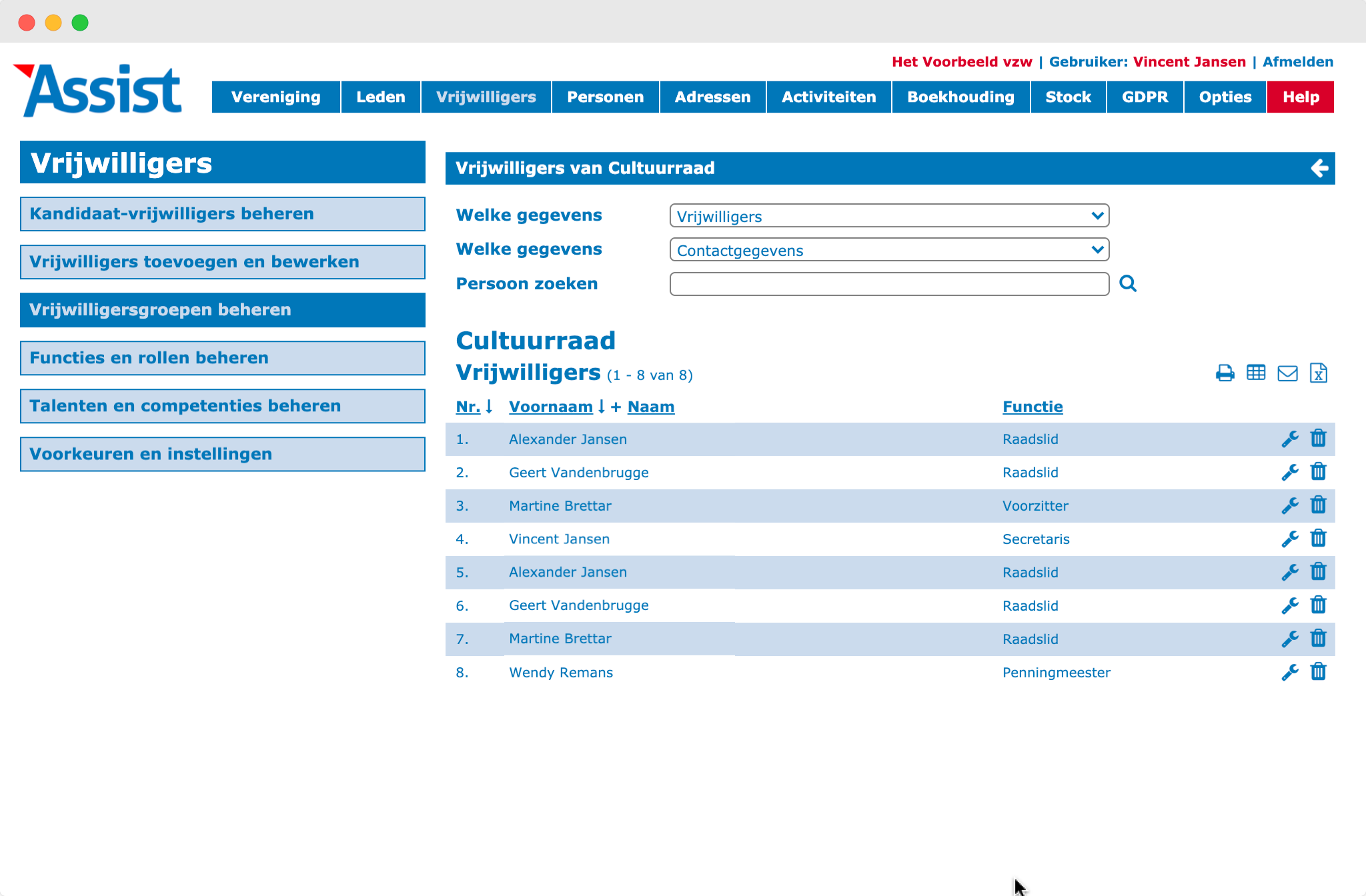Open the Boekhouding menu
This screenshot has height=896, width=1366.
pos(961,97)
